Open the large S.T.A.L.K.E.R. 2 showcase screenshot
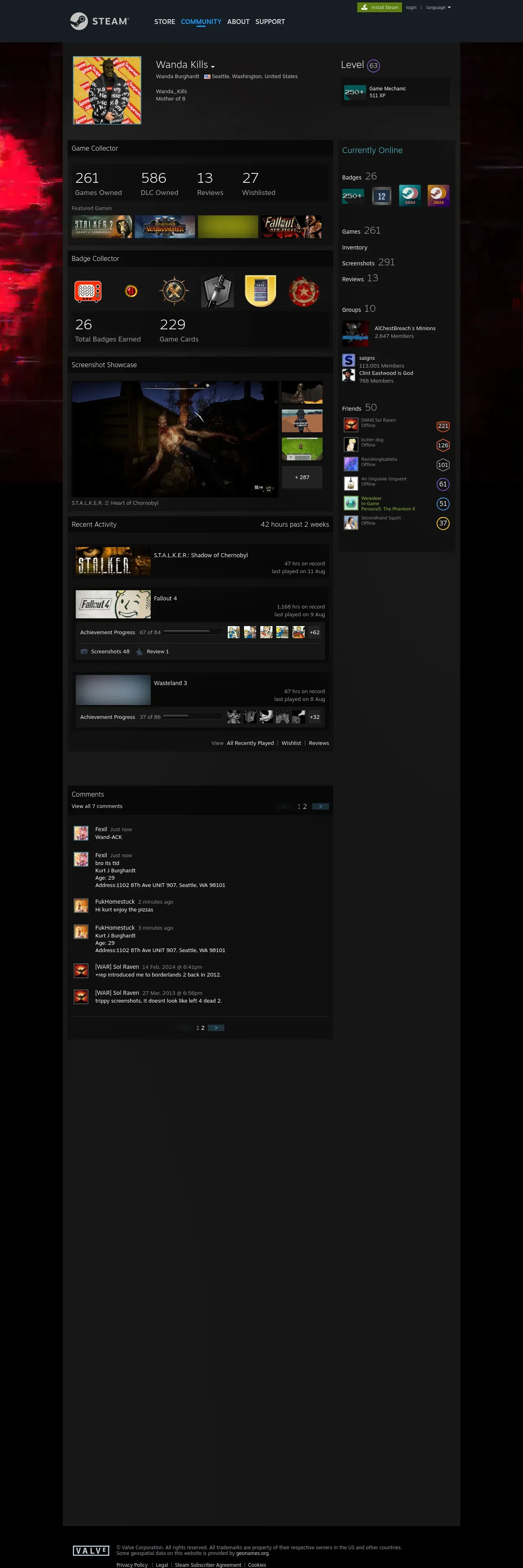 175,439
